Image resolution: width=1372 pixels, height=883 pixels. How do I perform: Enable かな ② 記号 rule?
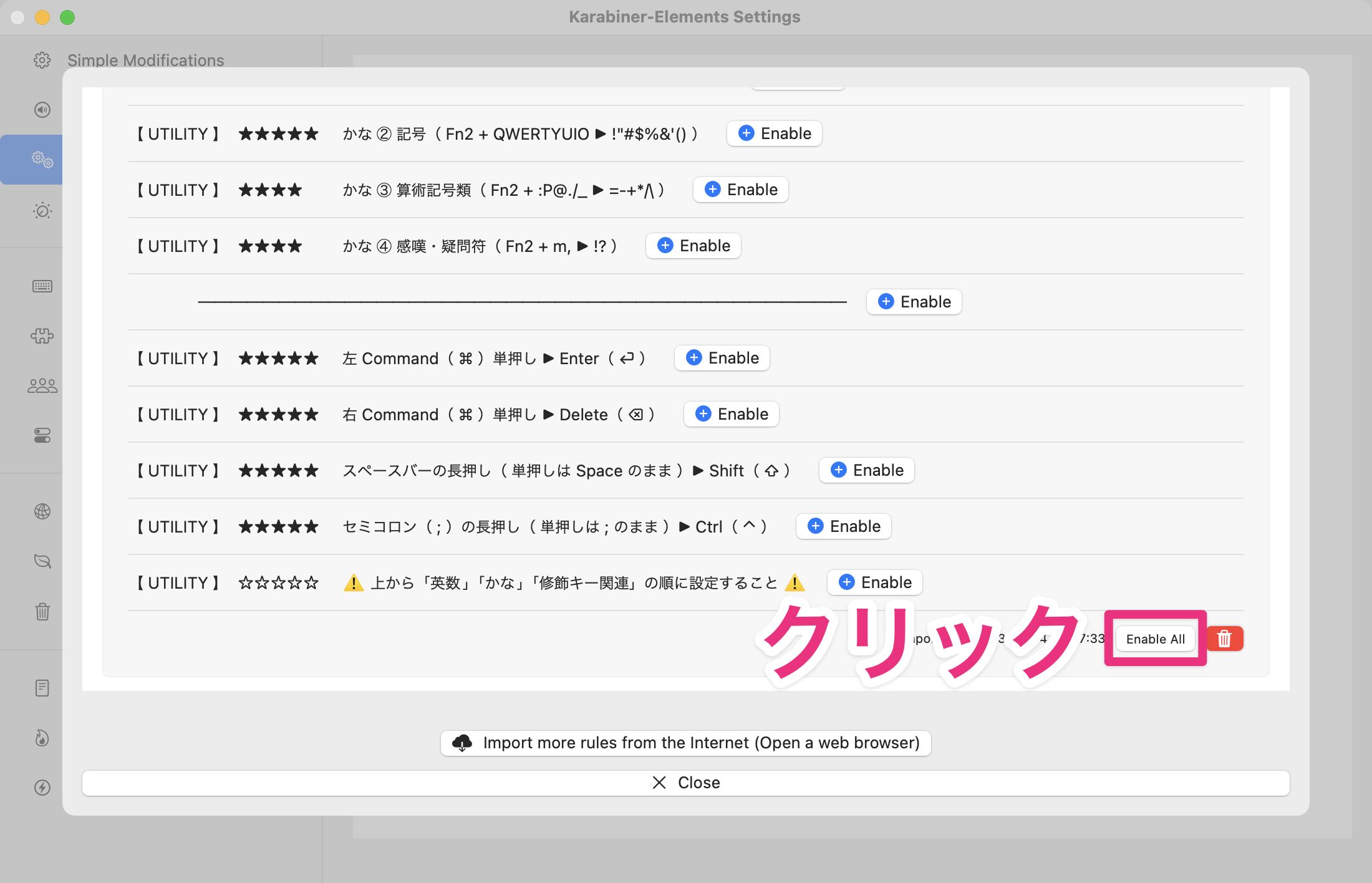click(x=775, y=133)
